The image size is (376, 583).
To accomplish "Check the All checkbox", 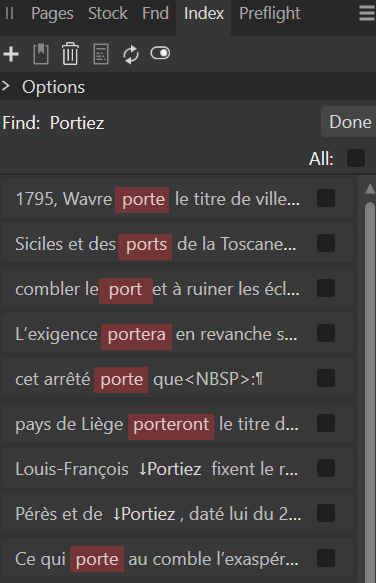I will click(356, 158).
